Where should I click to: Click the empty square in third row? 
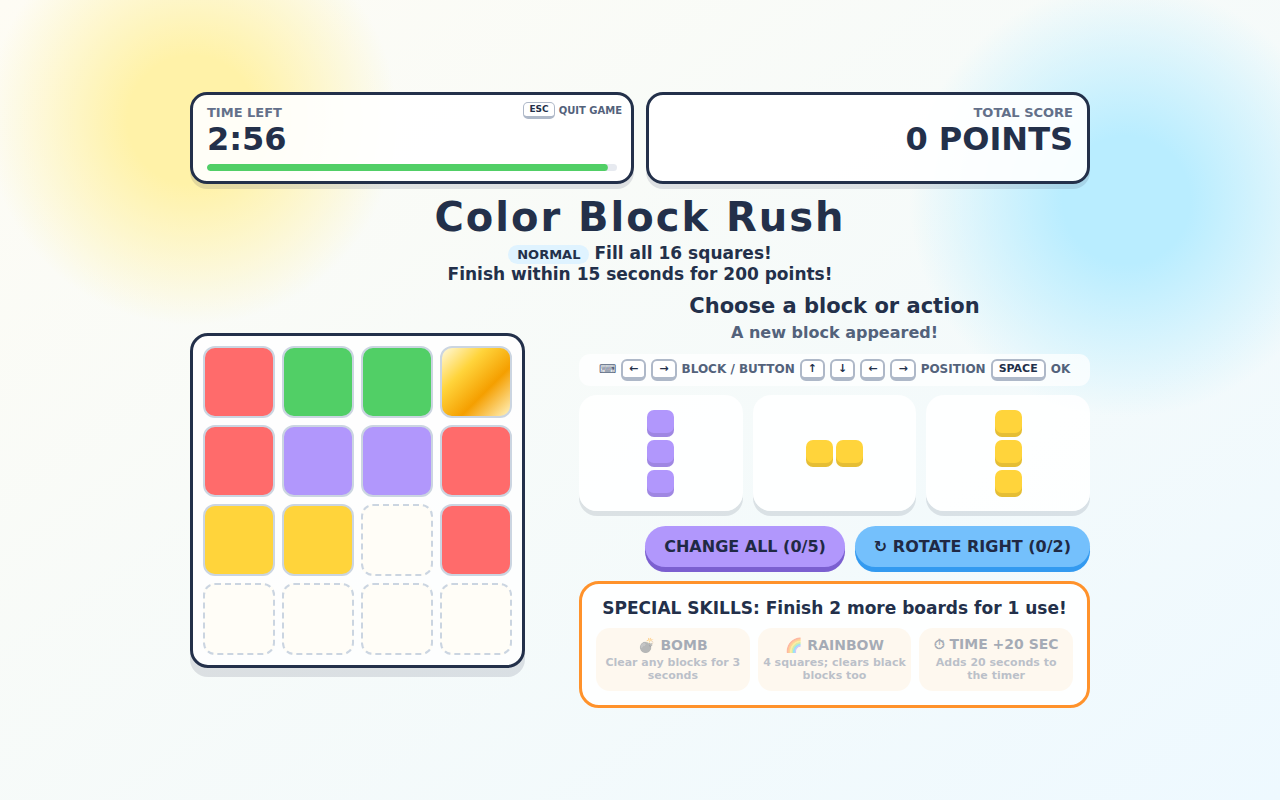pyautogui.click(x=397, y=540)
